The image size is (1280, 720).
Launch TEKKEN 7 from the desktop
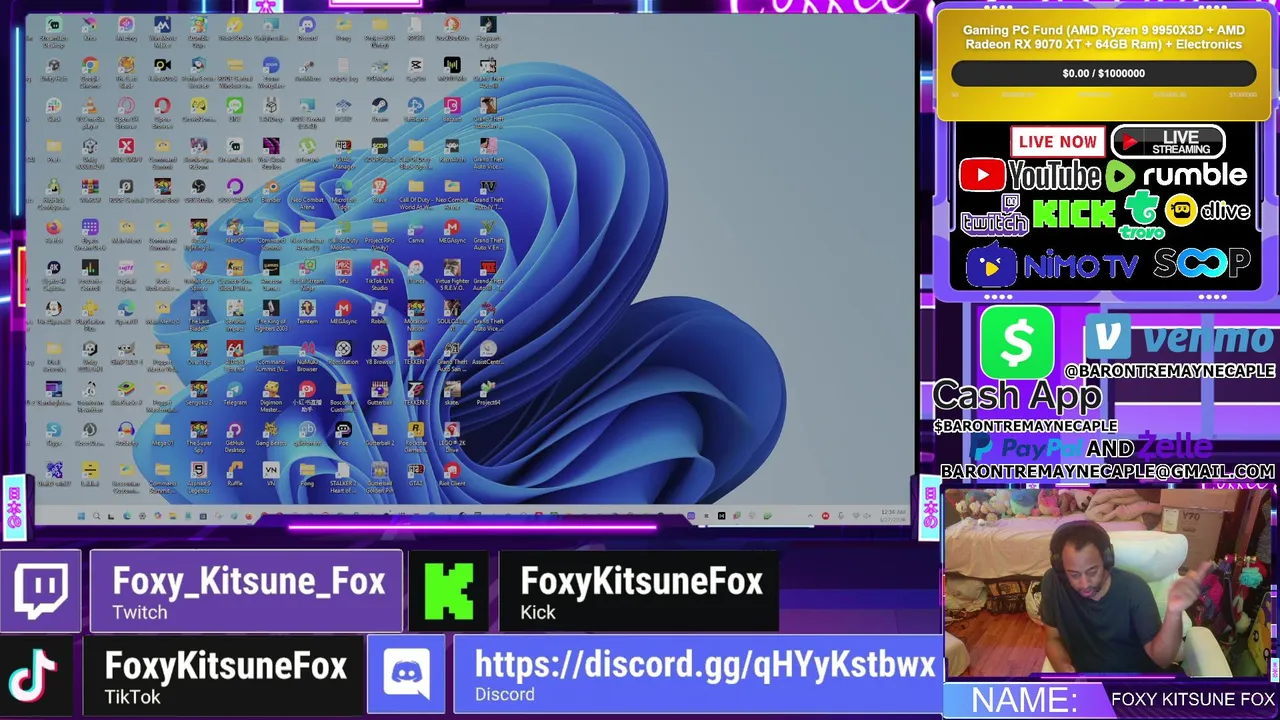click(x=416, y=349)
